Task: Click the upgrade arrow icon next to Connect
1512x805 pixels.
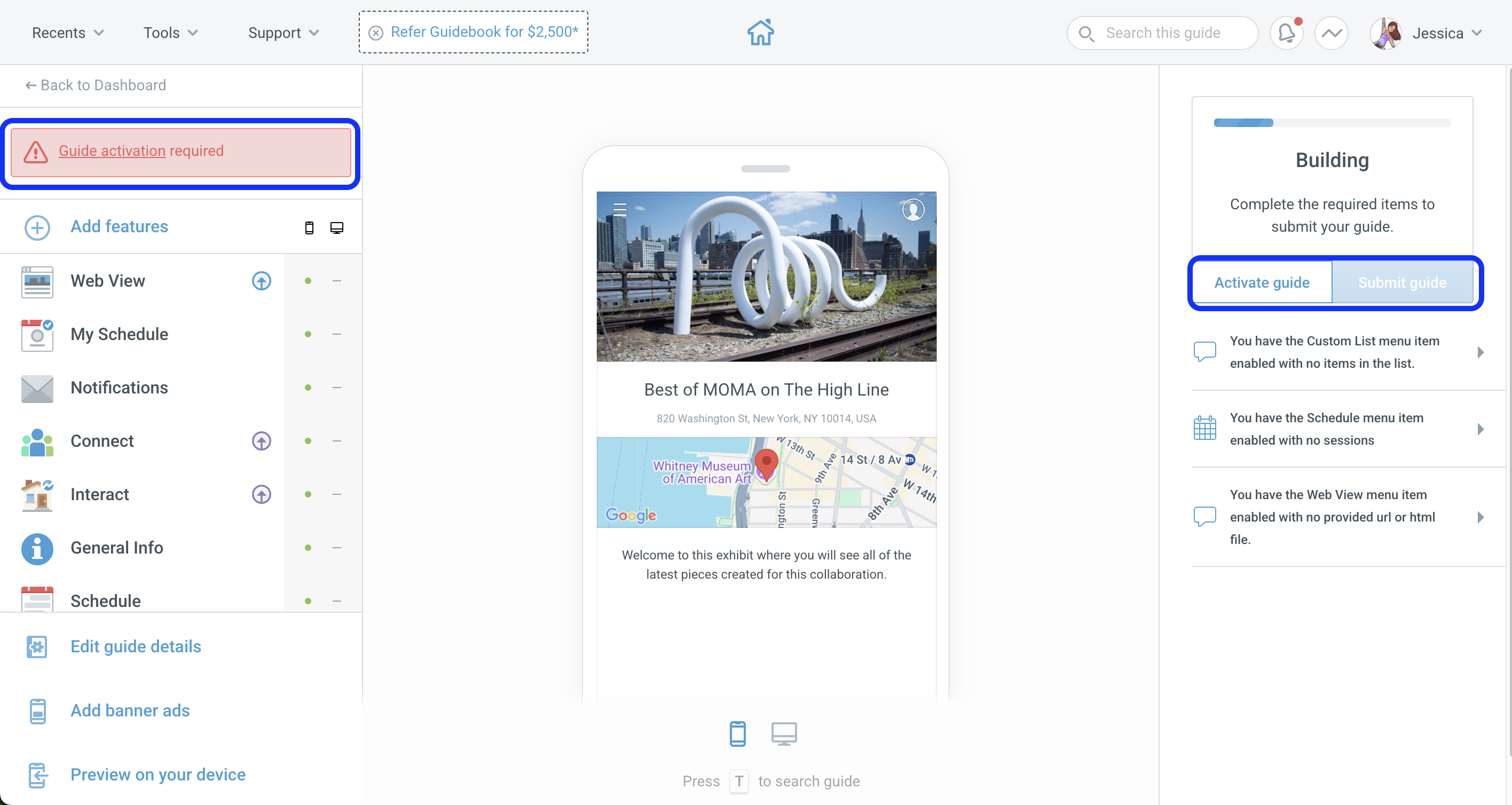Action: point(261,441)
